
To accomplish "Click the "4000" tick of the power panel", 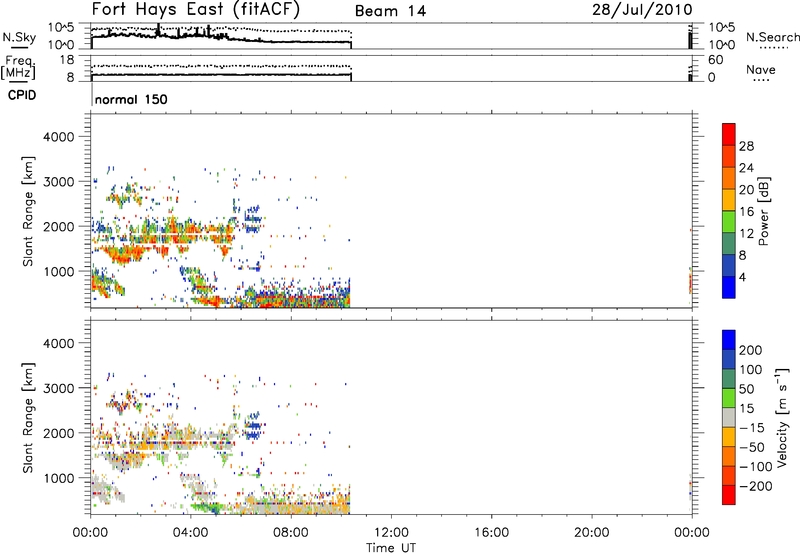I will pyautogui.click(x=58, y=137).
